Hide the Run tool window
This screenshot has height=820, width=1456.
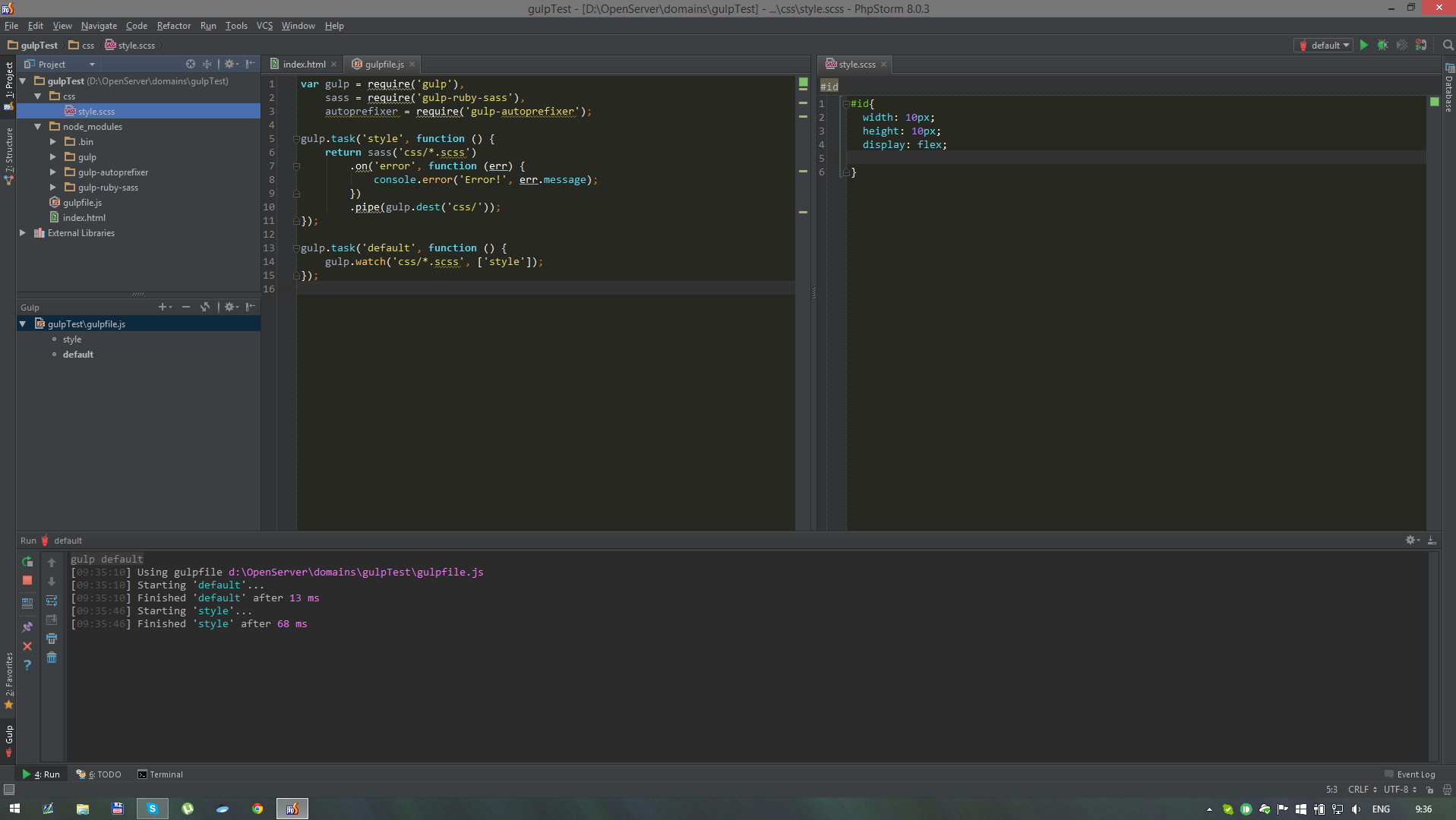coord(1432,541)
